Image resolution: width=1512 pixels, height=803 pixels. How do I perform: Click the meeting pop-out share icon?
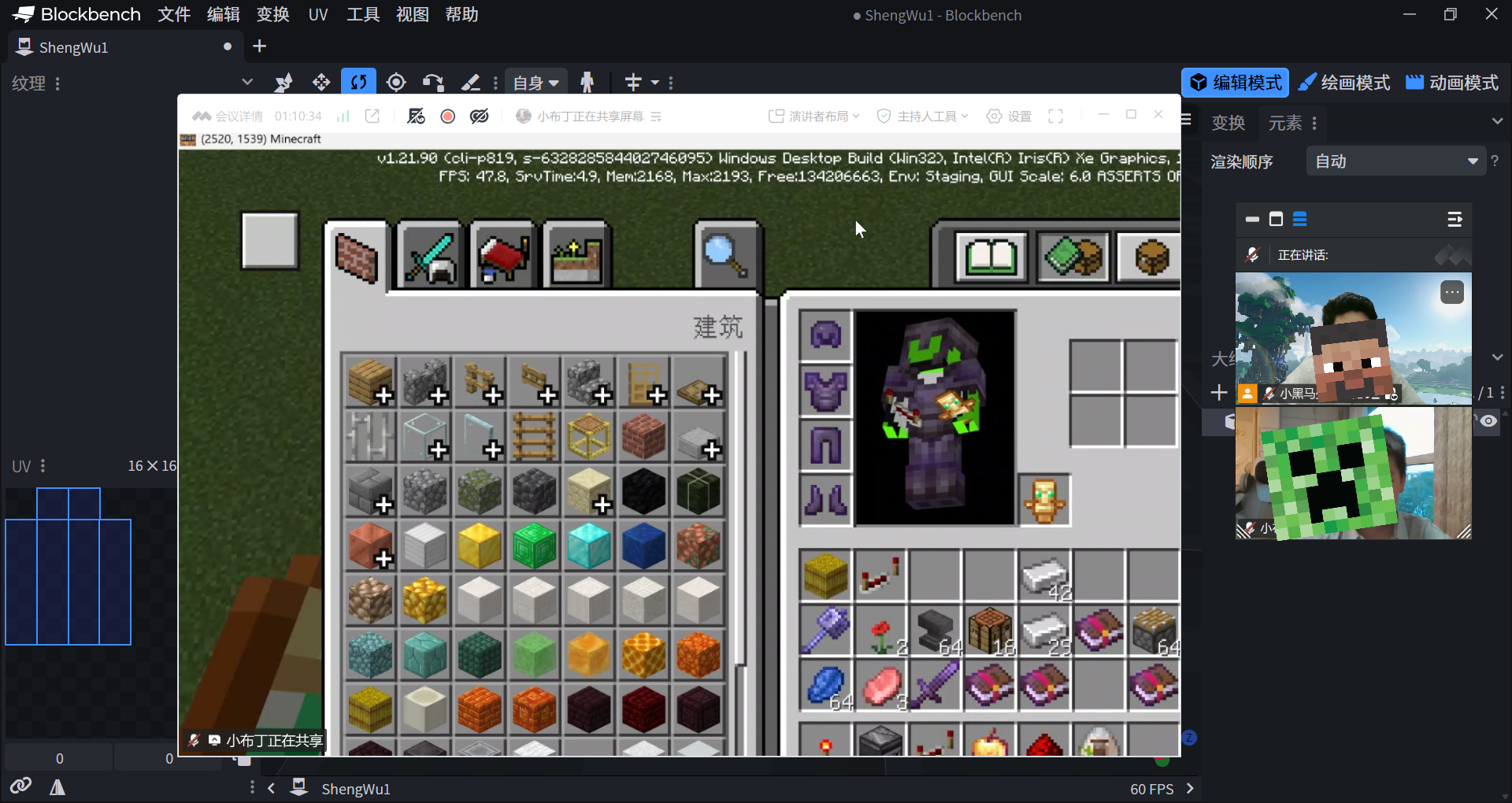tap(372, 117)
